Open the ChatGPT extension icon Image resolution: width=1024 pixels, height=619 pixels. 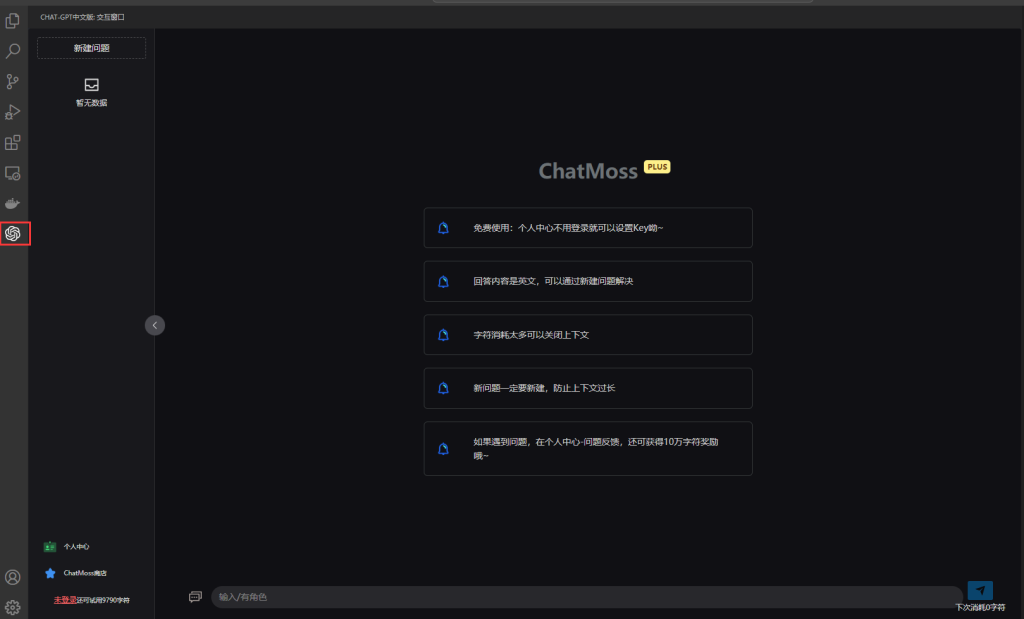coord(13,233)
